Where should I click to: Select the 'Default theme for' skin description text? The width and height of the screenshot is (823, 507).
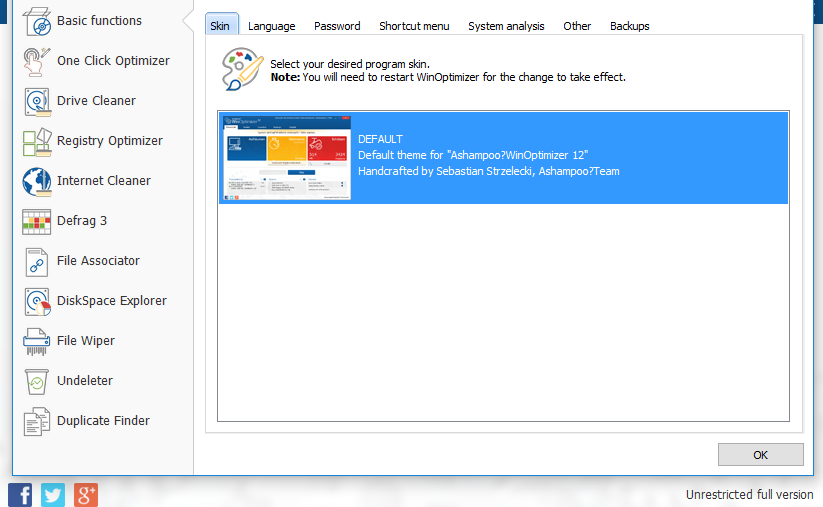click(x=473, y=155)
